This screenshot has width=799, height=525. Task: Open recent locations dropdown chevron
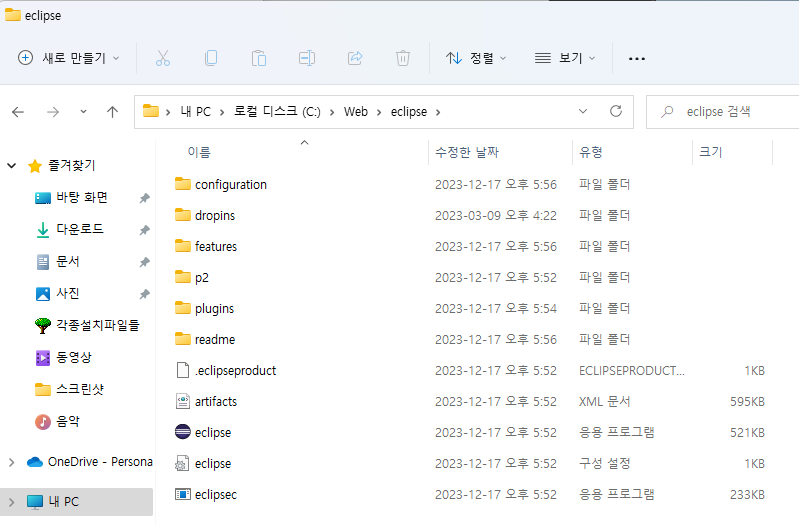click(x=83, y=112)
